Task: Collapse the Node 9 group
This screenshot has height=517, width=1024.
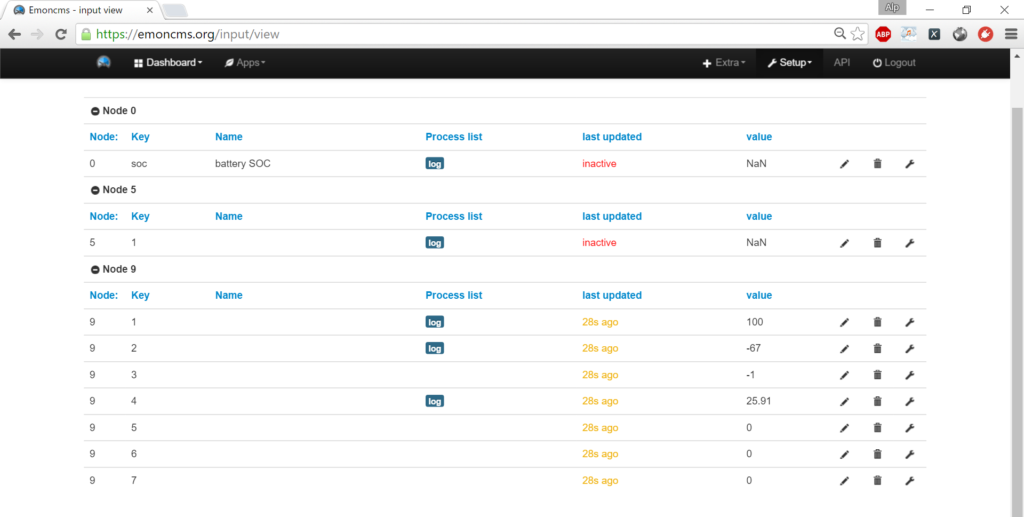Action: tap(95, 269)
